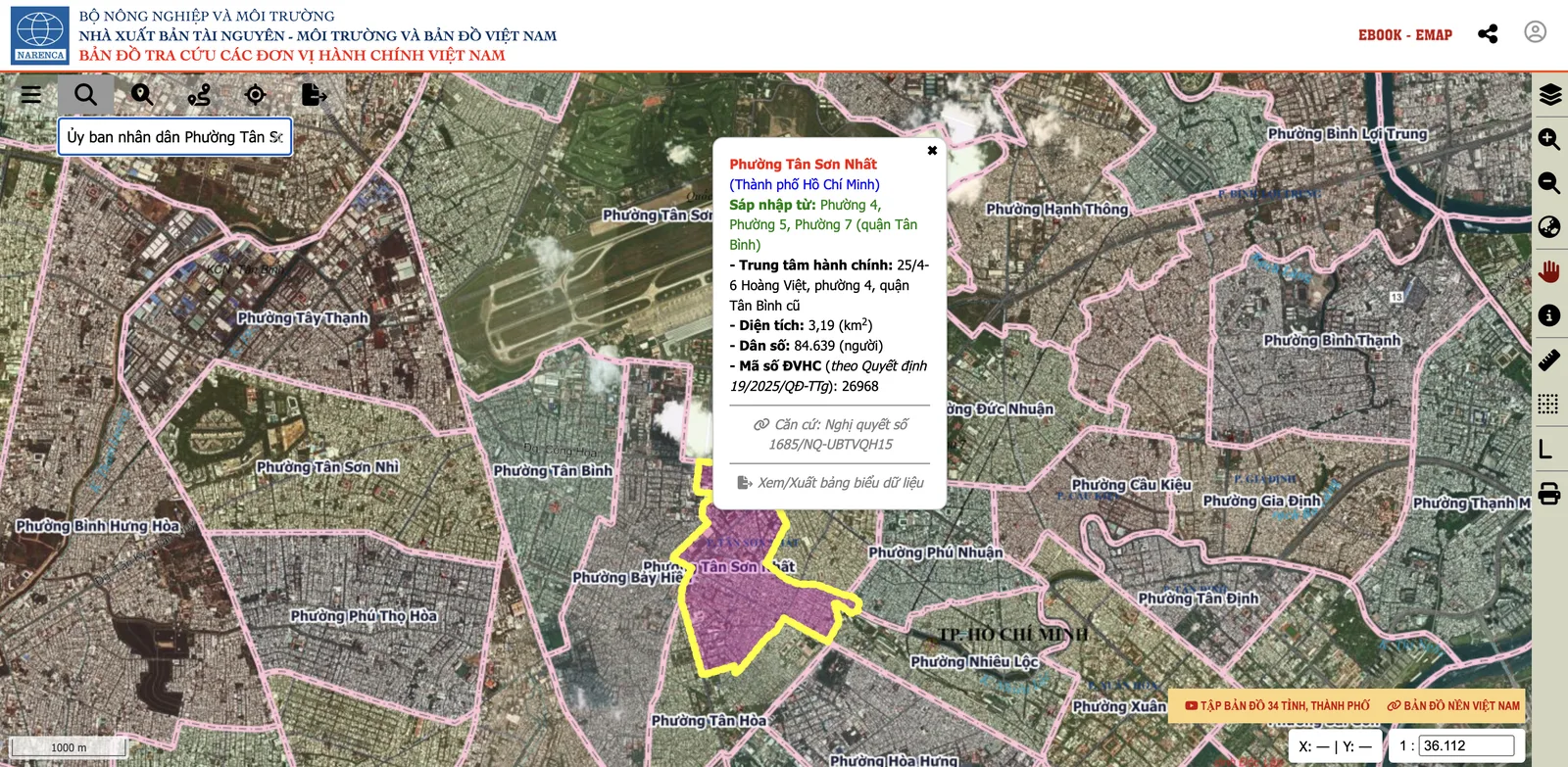Open the route finding tool
The image size is (1568, 767).
(199, 95)
